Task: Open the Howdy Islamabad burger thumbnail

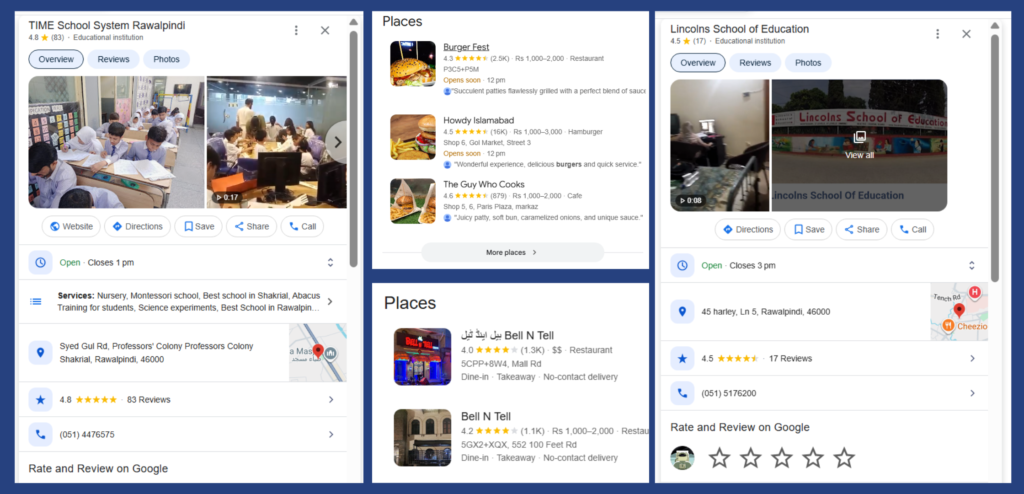Action: click(413, 137)
